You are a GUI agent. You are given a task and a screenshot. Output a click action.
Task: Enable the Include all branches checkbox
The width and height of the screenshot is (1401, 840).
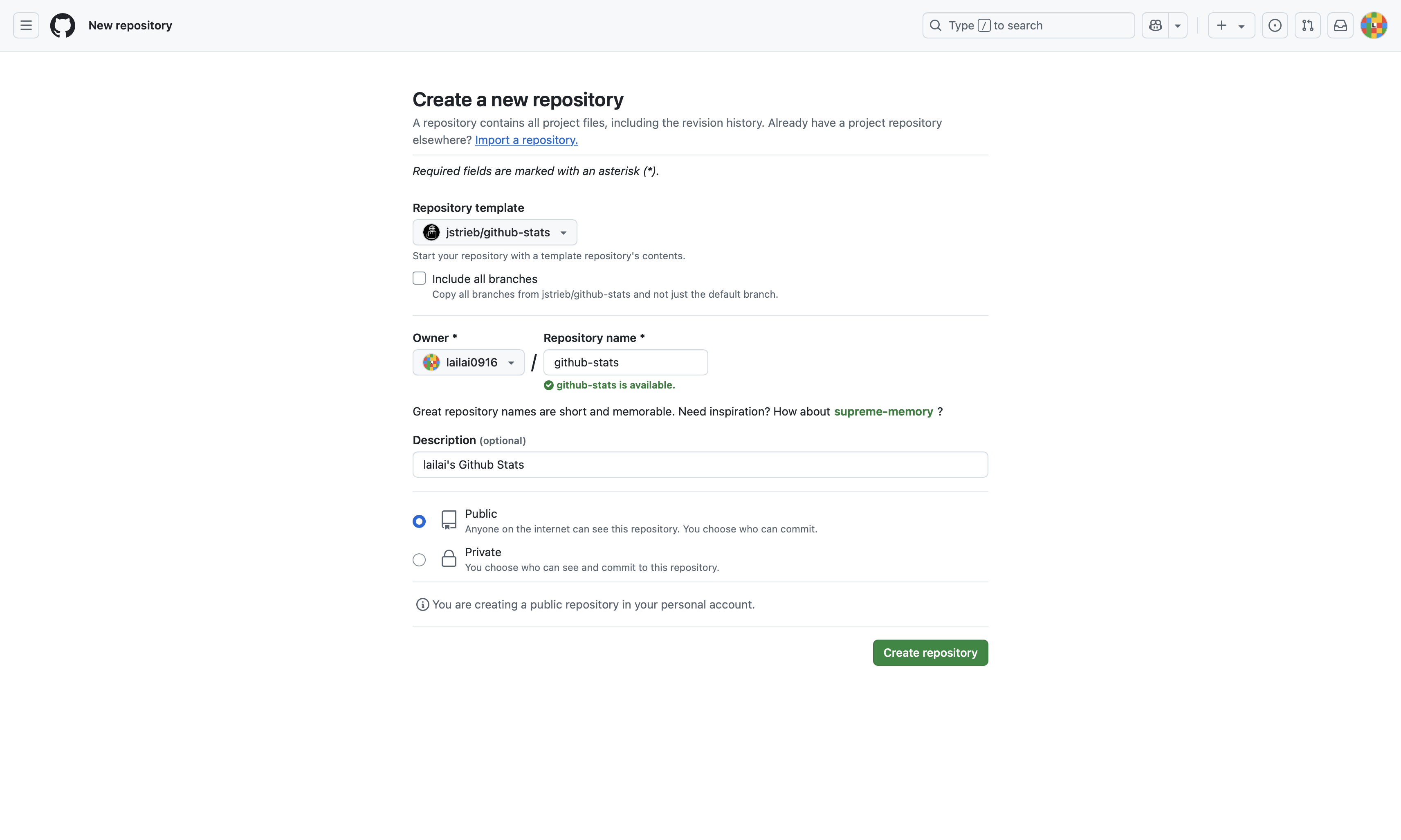click(419, 279)
